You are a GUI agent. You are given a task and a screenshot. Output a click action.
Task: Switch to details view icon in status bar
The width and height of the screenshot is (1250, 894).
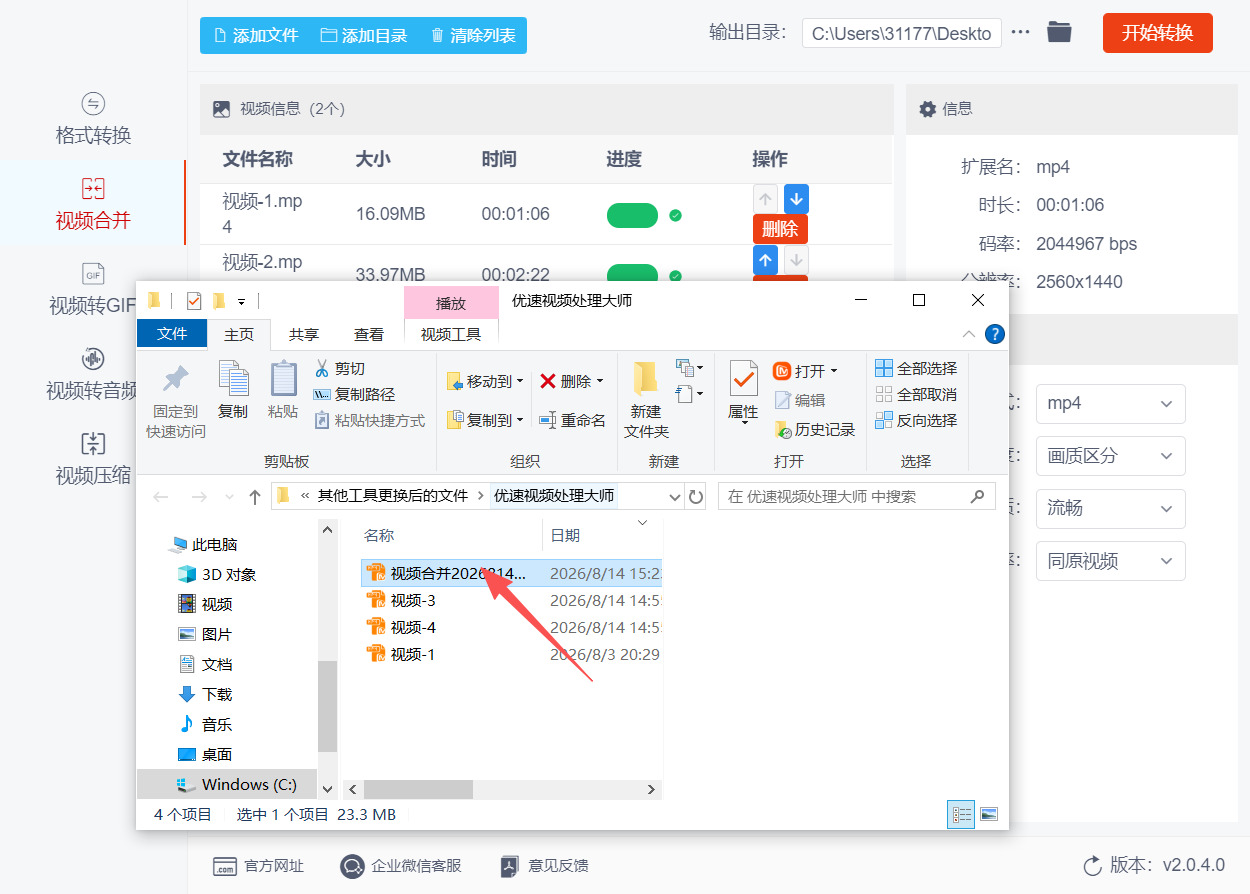pos(961,815)
